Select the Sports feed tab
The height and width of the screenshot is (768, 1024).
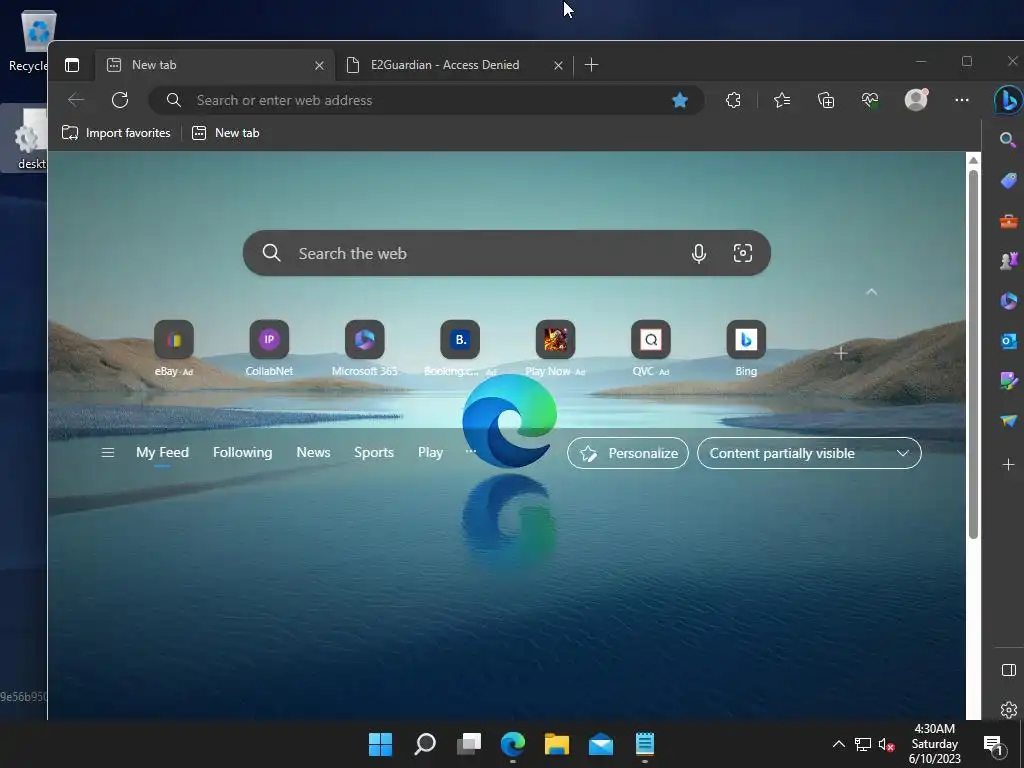point(374,453)
